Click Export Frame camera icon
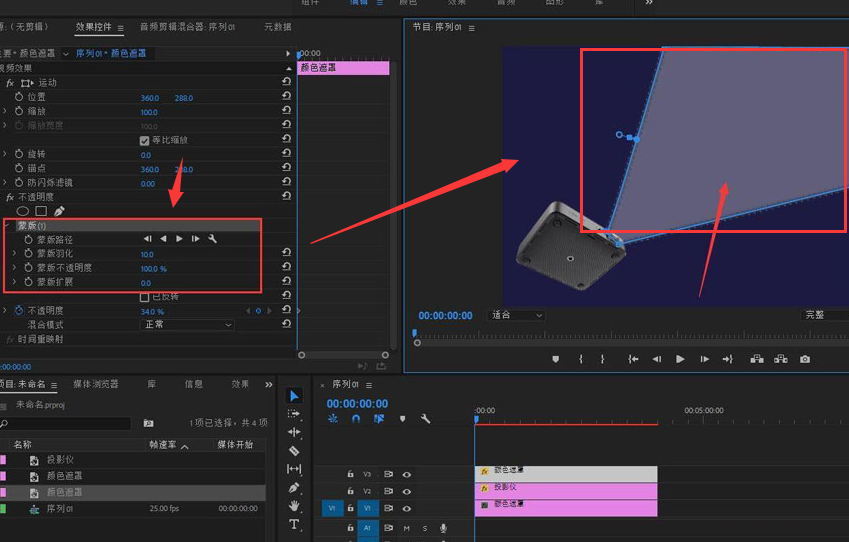The width and height of the screenshot is (849, 542). [805, 359]
